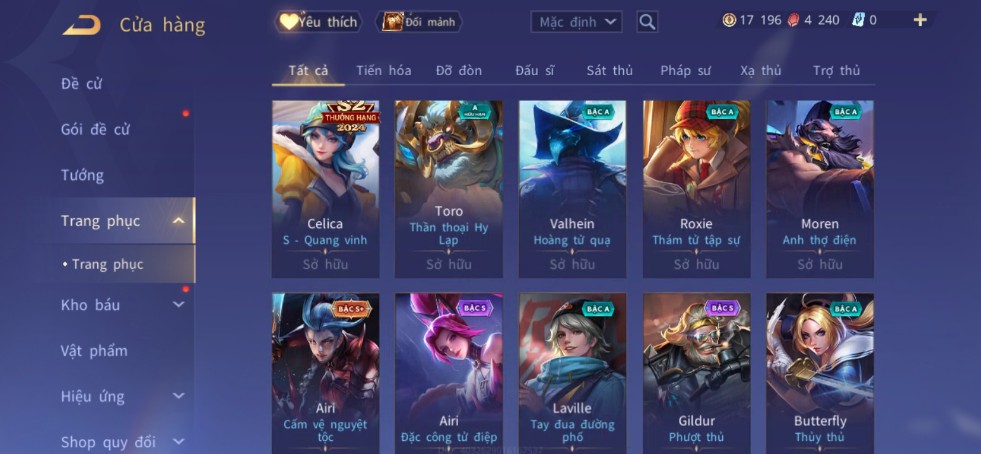Go back using the gold arrow icon
981x454 pixels.
[x=81, y=25]
